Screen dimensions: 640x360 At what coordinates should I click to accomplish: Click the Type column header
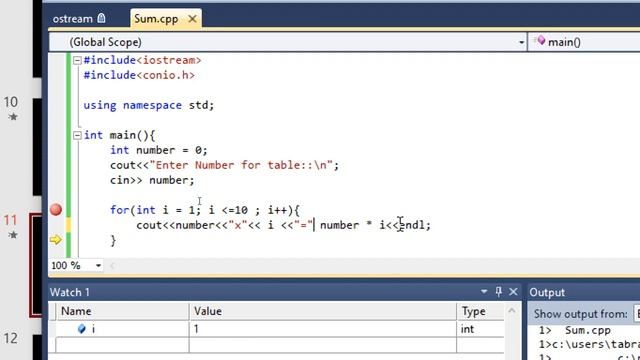coord(480,311)
